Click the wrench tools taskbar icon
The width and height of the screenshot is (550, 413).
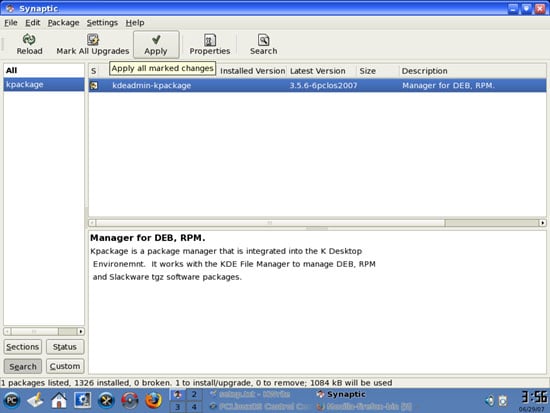106,400
